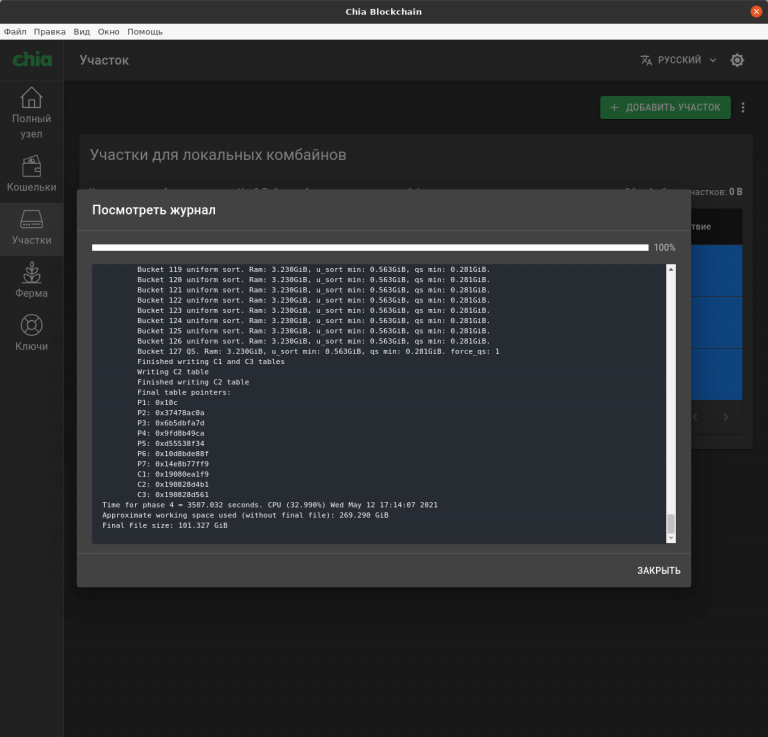This screenshot has height=737, width=768.
Task: Click the translate language icon
Action: [x=646, y=60]
